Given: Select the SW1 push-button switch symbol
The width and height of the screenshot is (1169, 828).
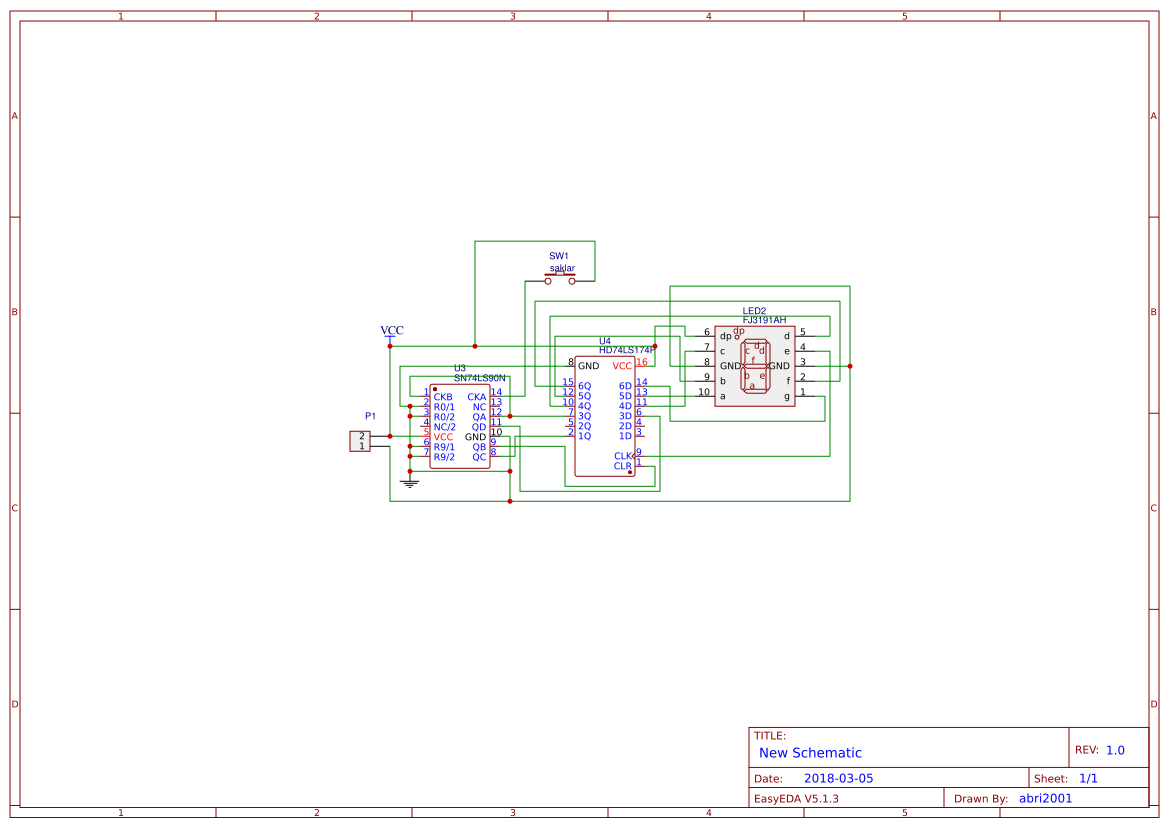Looking at the screenshot, I should point(560,279).
